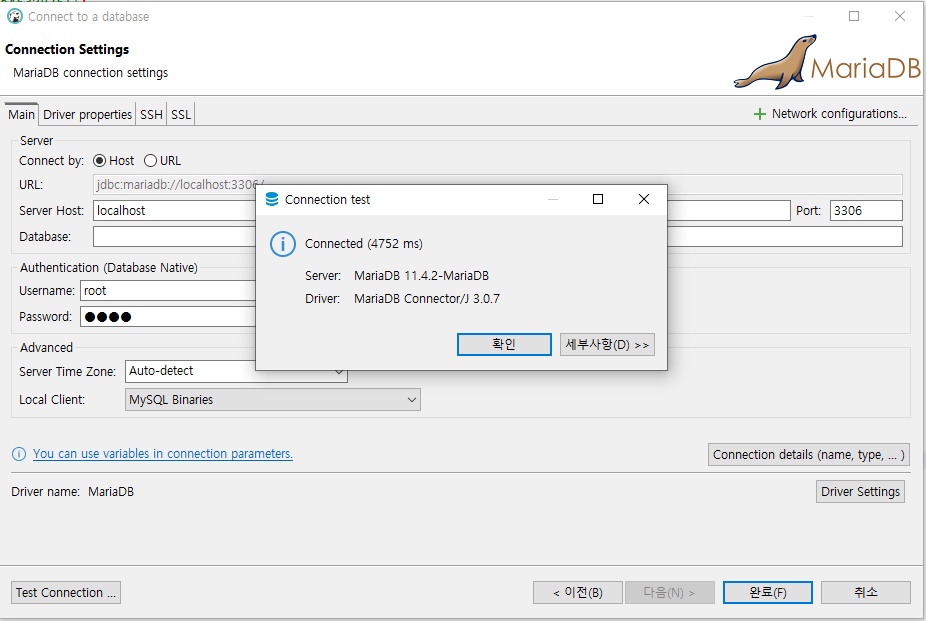Switch to the Main tab
This screenshot has width=926, height=621.
(21, 115)
